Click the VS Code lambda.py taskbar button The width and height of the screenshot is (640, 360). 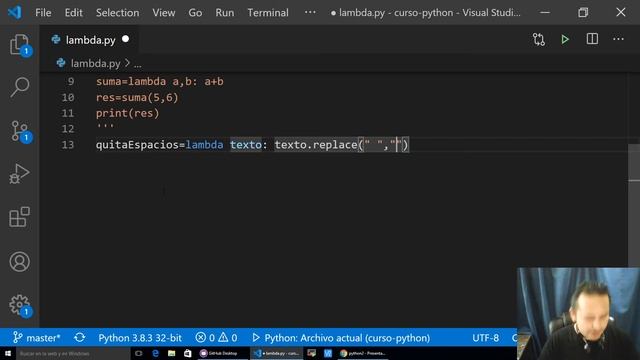tap(276, 353)
